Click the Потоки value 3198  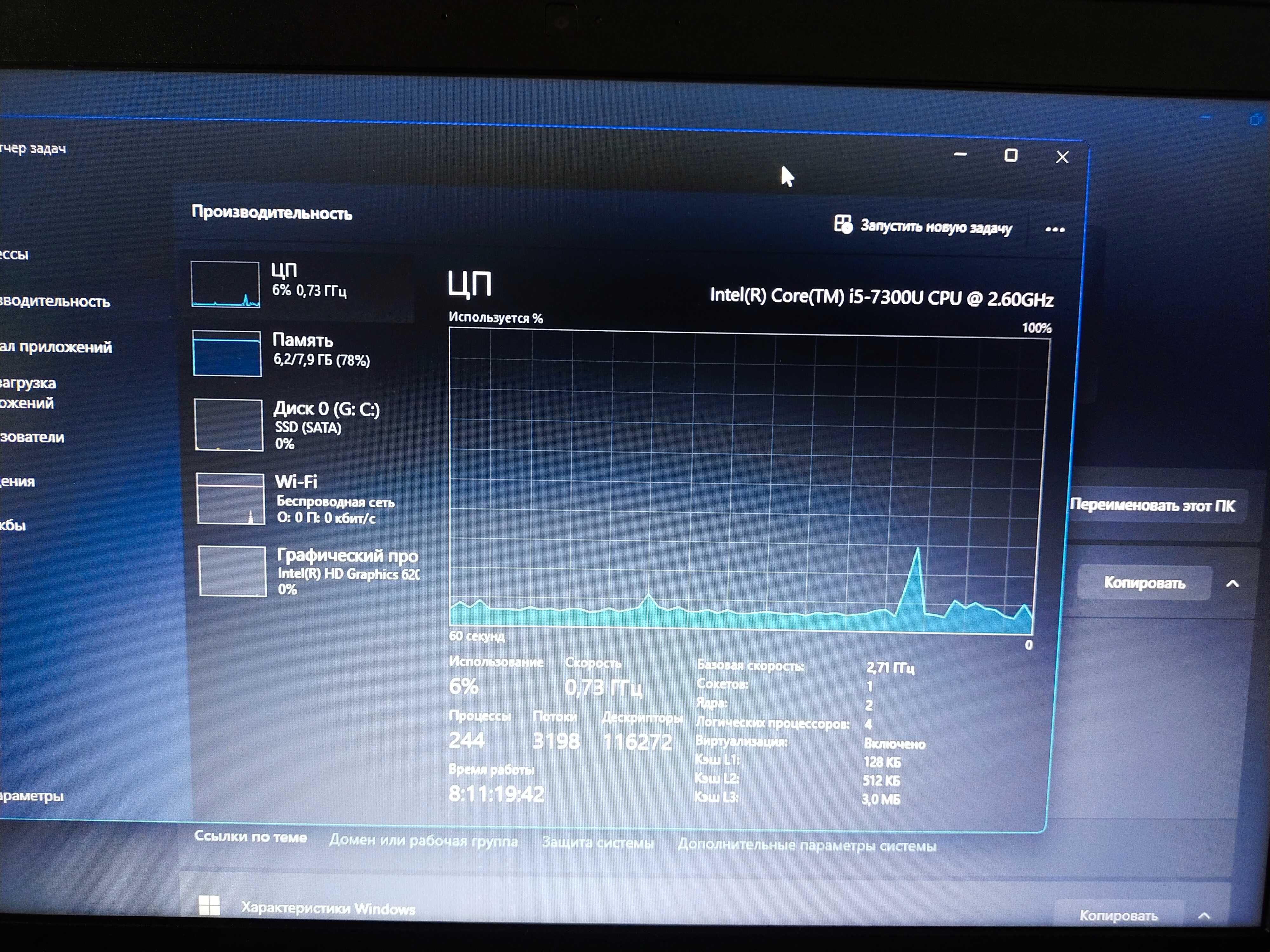click(556, 741)
